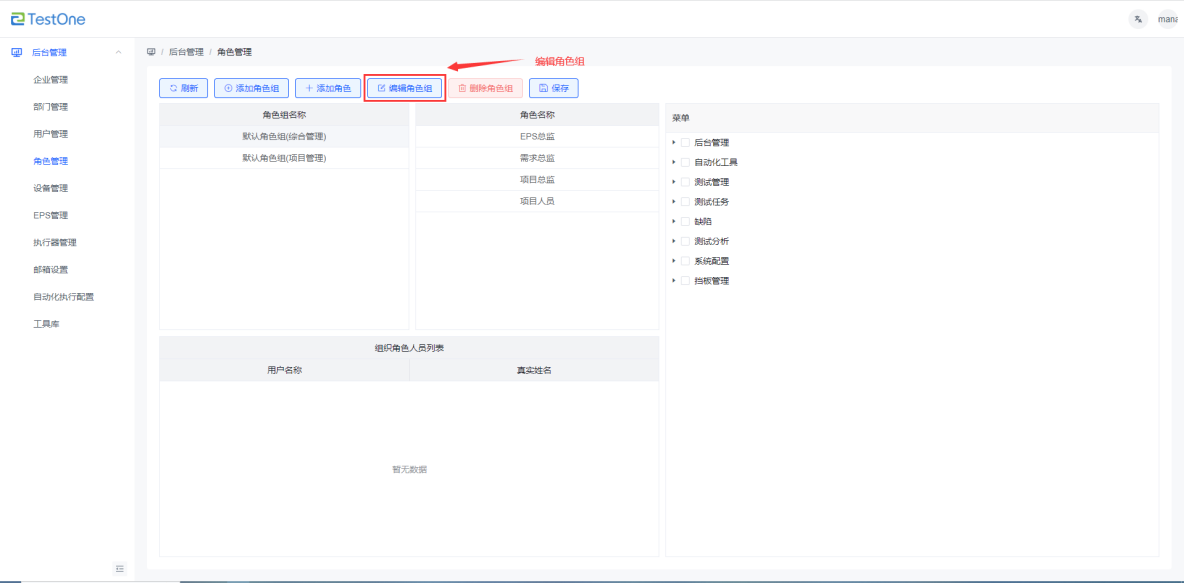Click the TestOne logo icon

[x=17, y=19]
